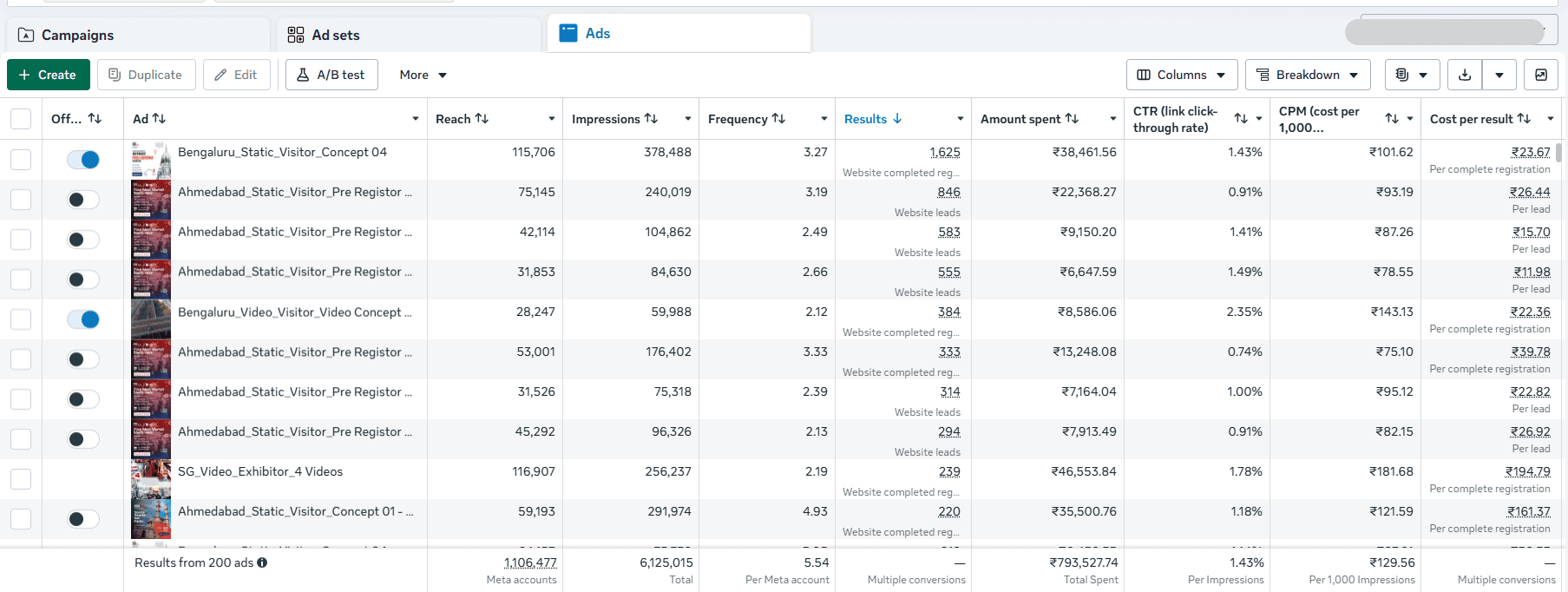Click the Bengaluru_Static_Visitor_Concept 04 thumbnail

pos(151,160)
